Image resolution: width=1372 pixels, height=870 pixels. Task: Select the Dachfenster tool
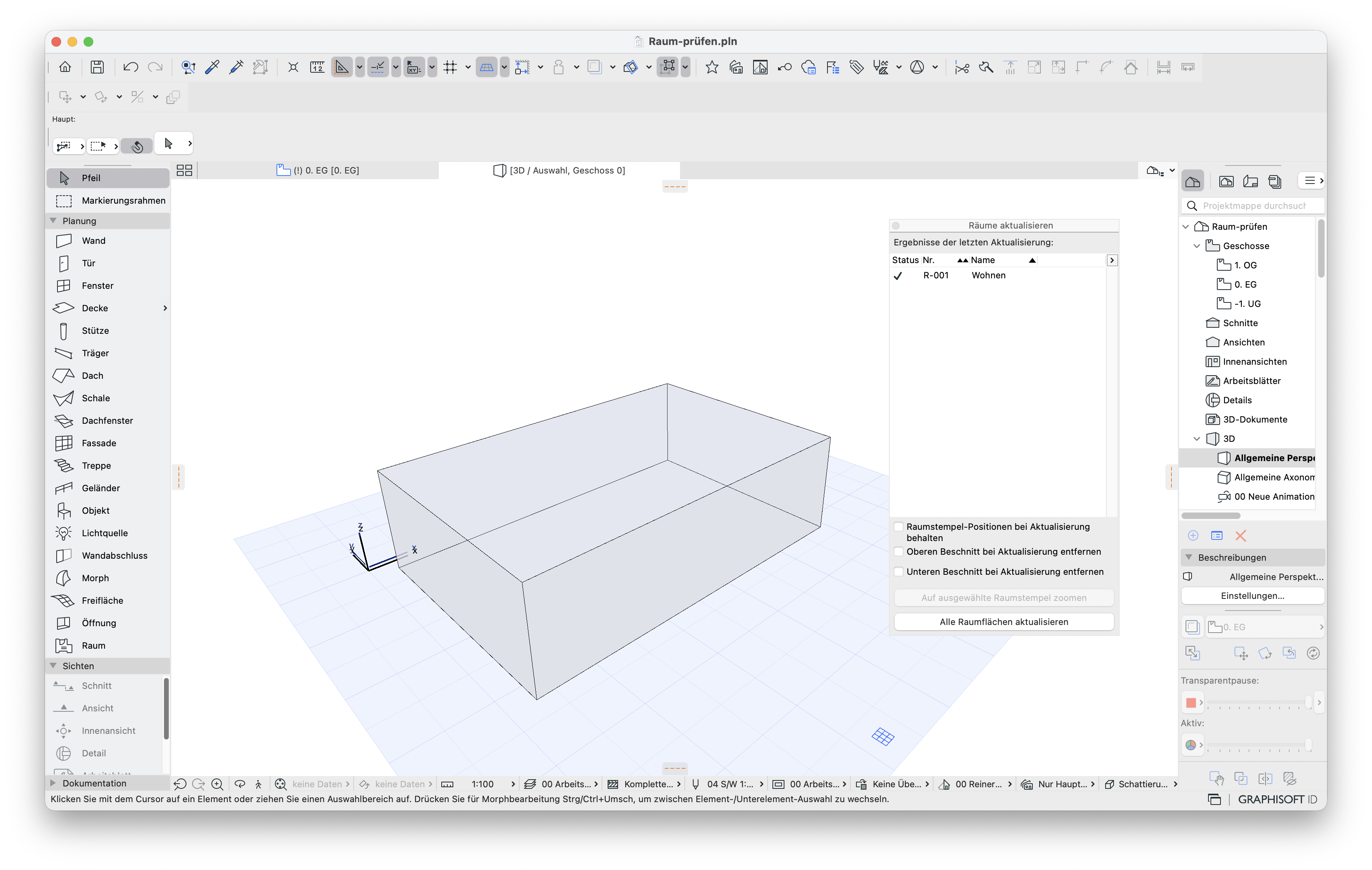pyautogui.click(x=108, y=421)
